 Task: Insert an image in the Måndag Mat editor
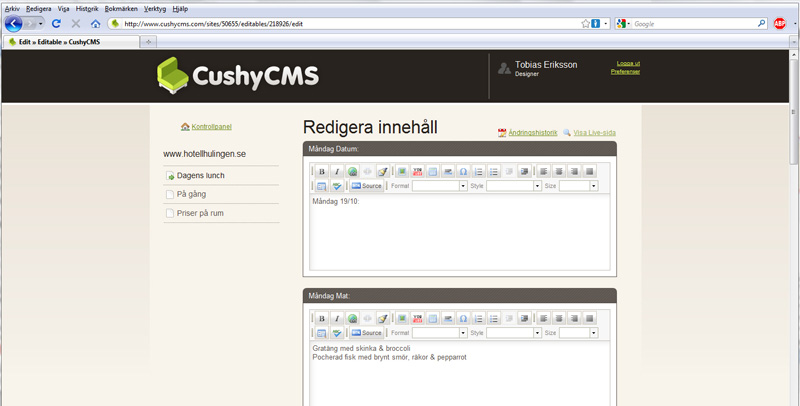(402, 318)
